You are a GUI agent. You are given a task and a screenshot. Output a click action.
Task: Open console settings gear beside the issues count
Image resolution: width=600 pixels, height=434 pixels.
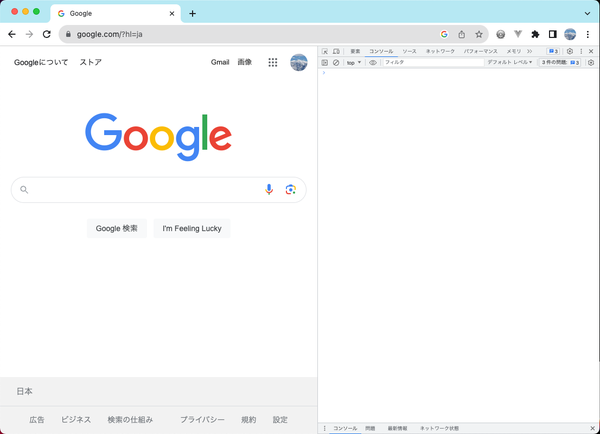591,62
